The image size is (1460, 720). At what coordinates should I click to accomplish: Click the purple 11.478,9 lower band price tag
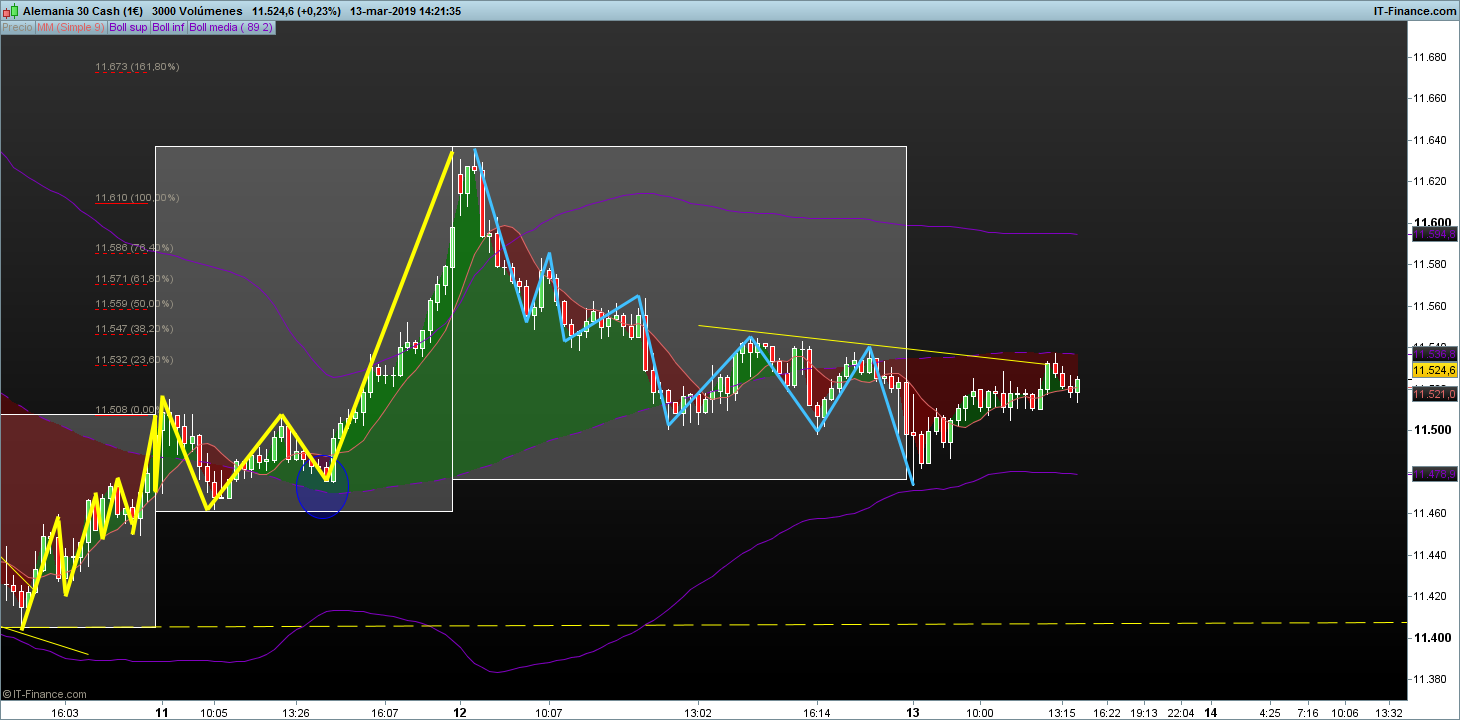[x=1433, y=474]
